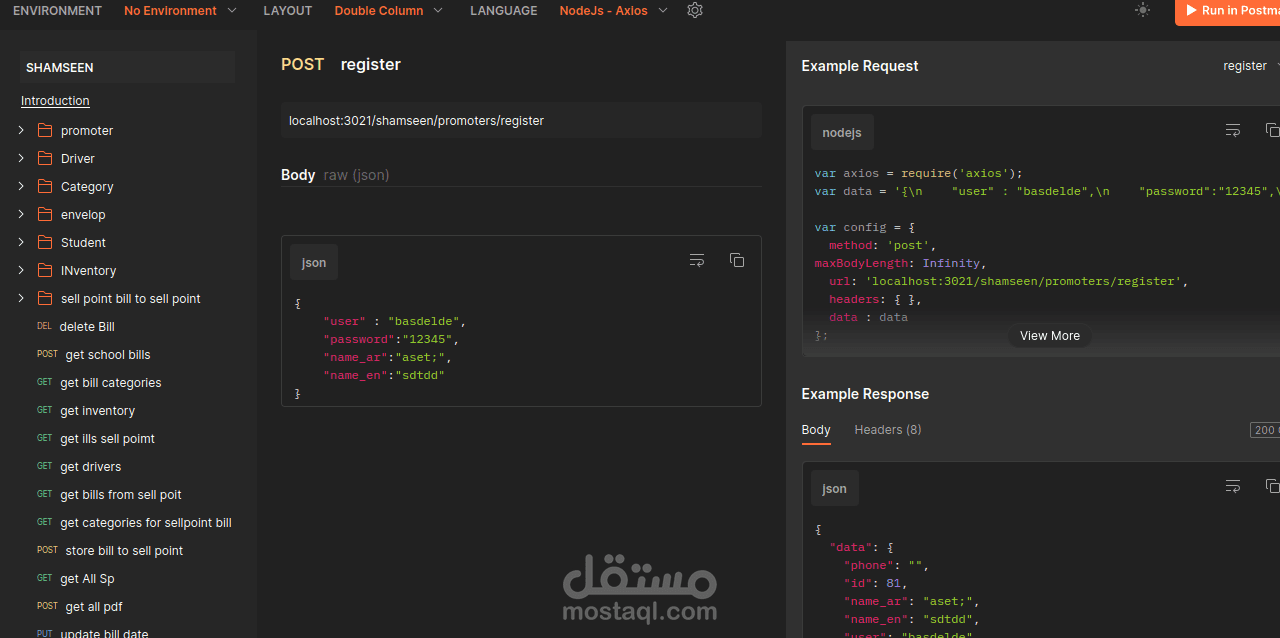Copy the nodejs example request code
The width and height of the screenshot is (1280, 638).
tap(1272, 130)
